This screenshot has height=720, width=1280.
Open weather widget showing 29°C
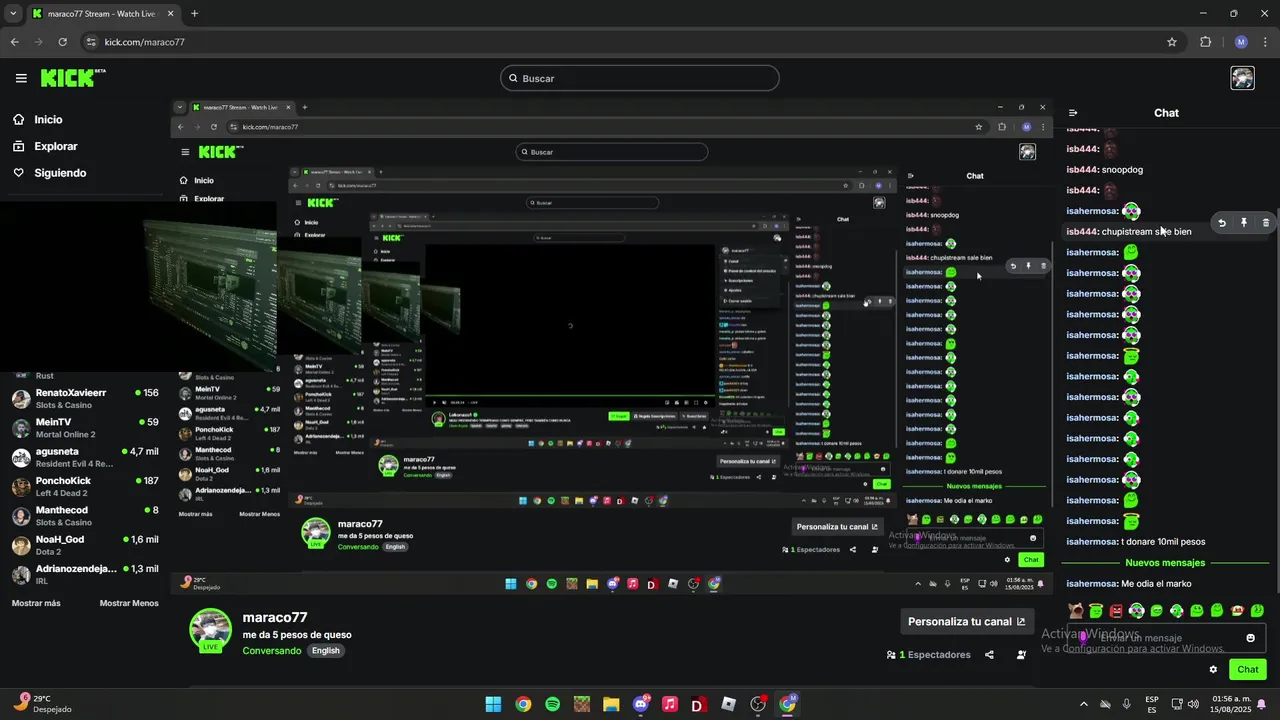(x=45, y=704)
